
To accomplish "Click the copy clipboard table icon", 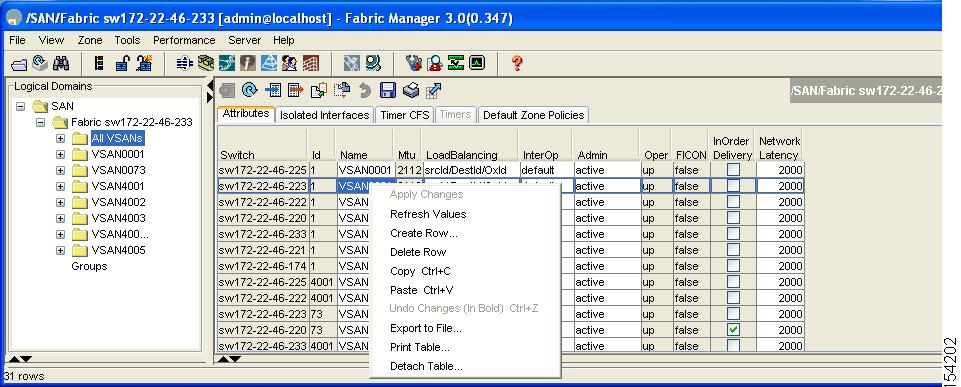I will pyautogui.click(x=319, y=90).
